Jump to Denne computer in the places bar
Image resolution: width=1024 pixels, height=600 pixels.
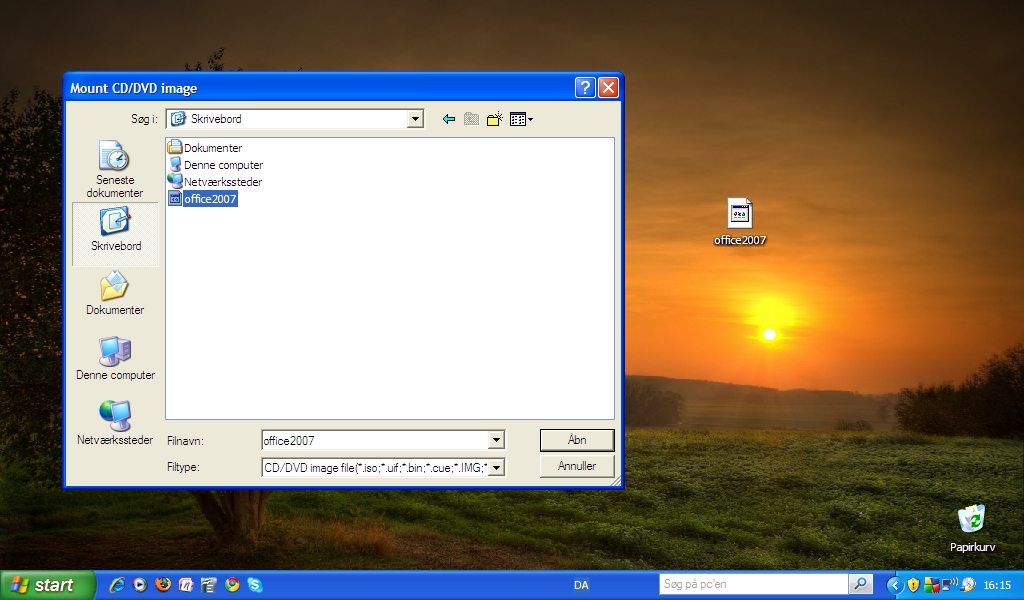point(115,359)
